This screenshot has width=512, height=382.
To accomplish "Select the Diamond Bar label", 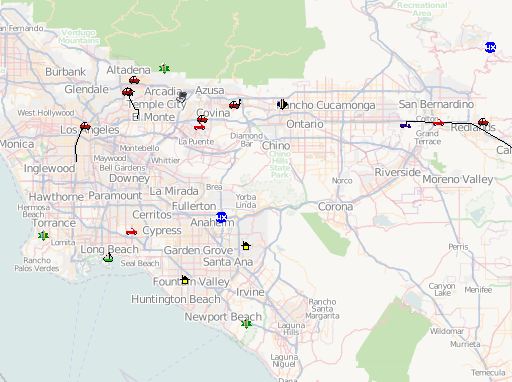I will point(247,140).
